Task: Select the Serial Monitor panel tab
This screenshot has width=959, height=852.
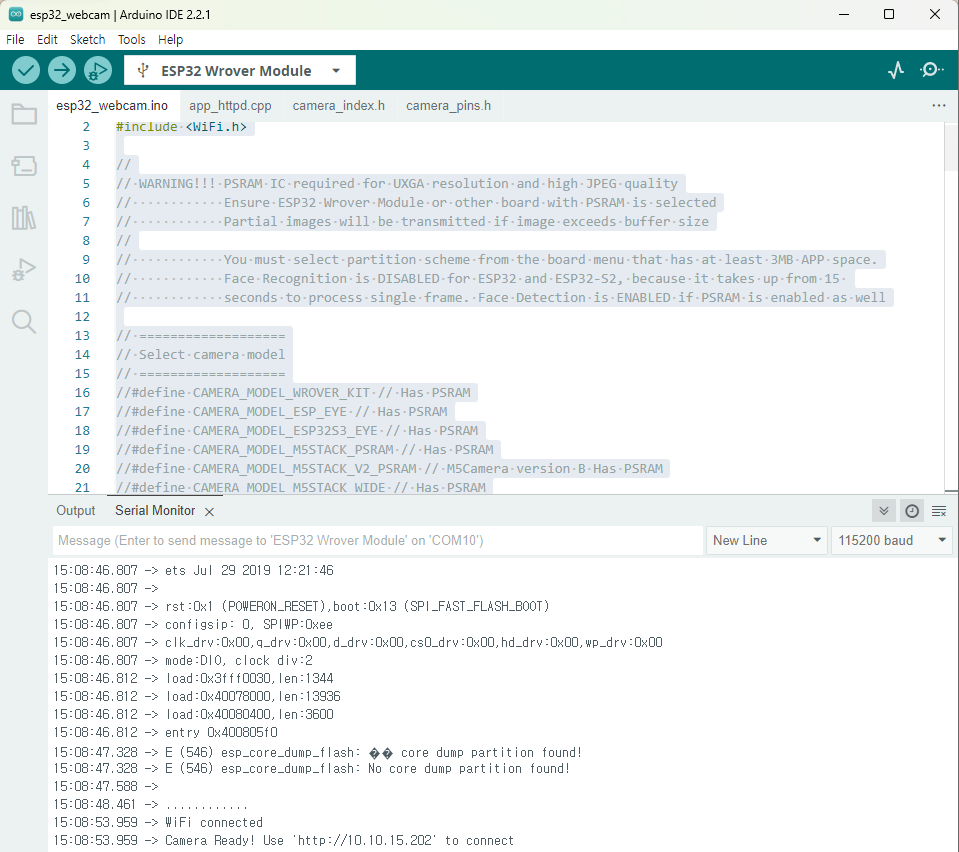Action: (x=155, y=511)
